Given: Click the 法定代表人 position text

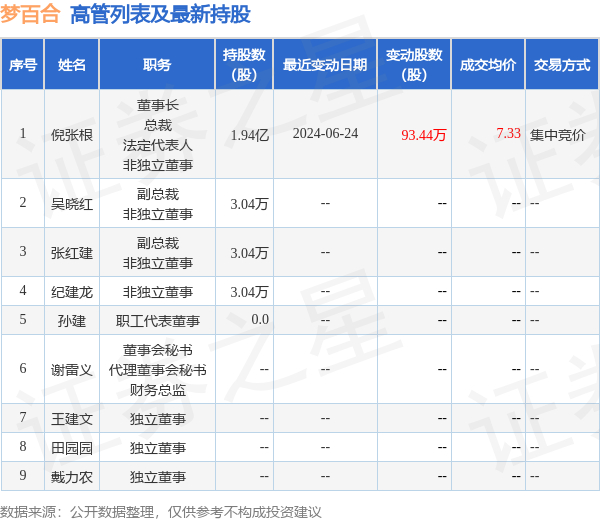Looking at the screenshot, I should pos(158,145).
